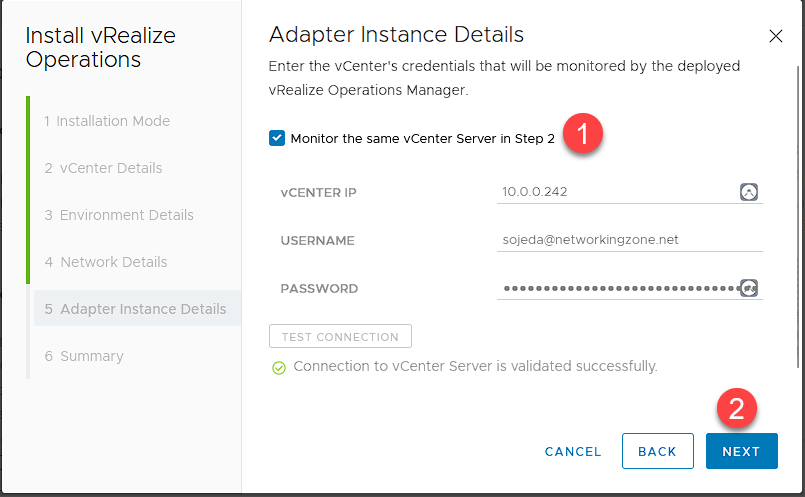
Task: Click the icon in Password field
Action: tap(748, 288)
